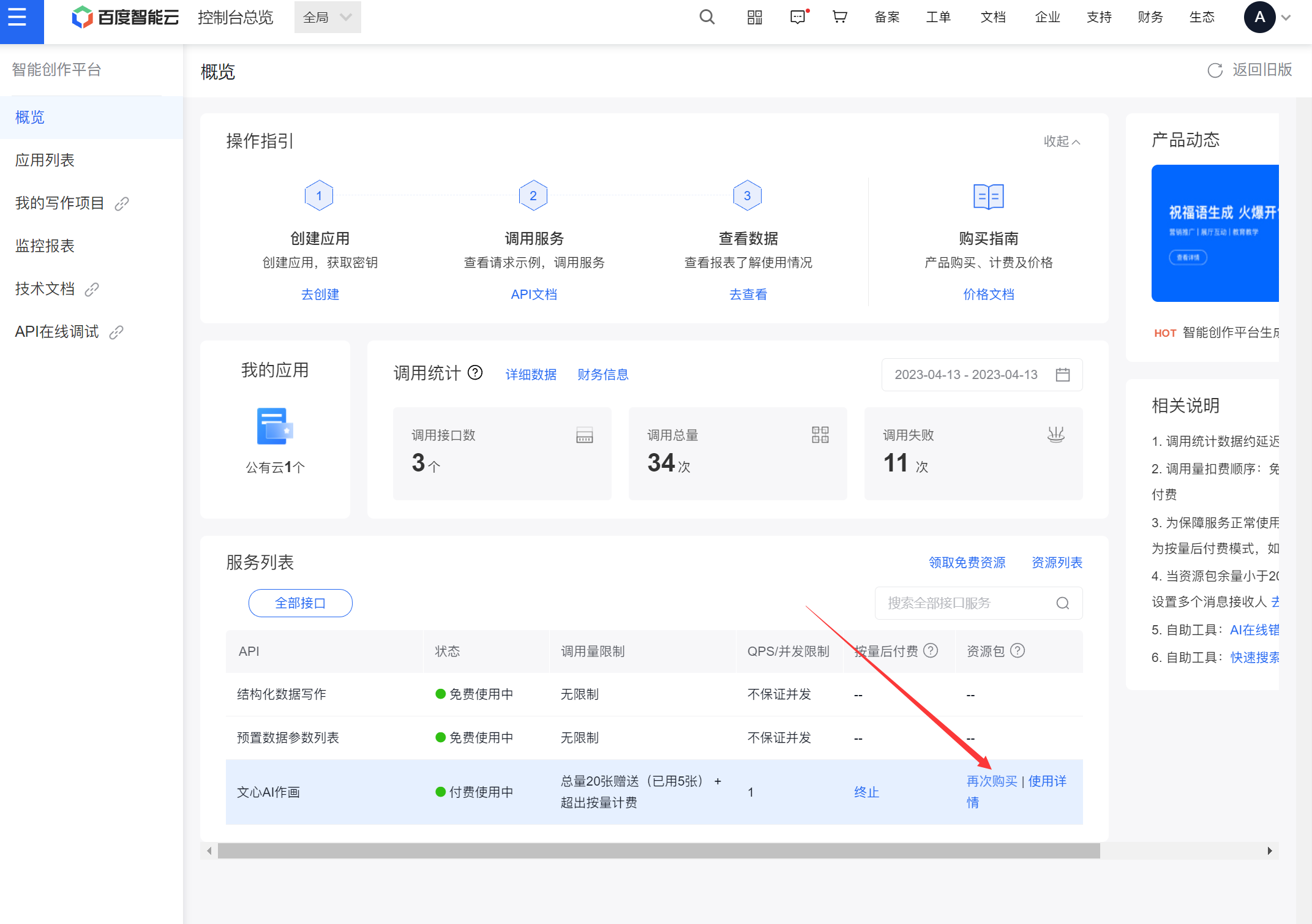1312x924 pixels.
Task: Click the 调用失败 card icon
Action: 1055,435
